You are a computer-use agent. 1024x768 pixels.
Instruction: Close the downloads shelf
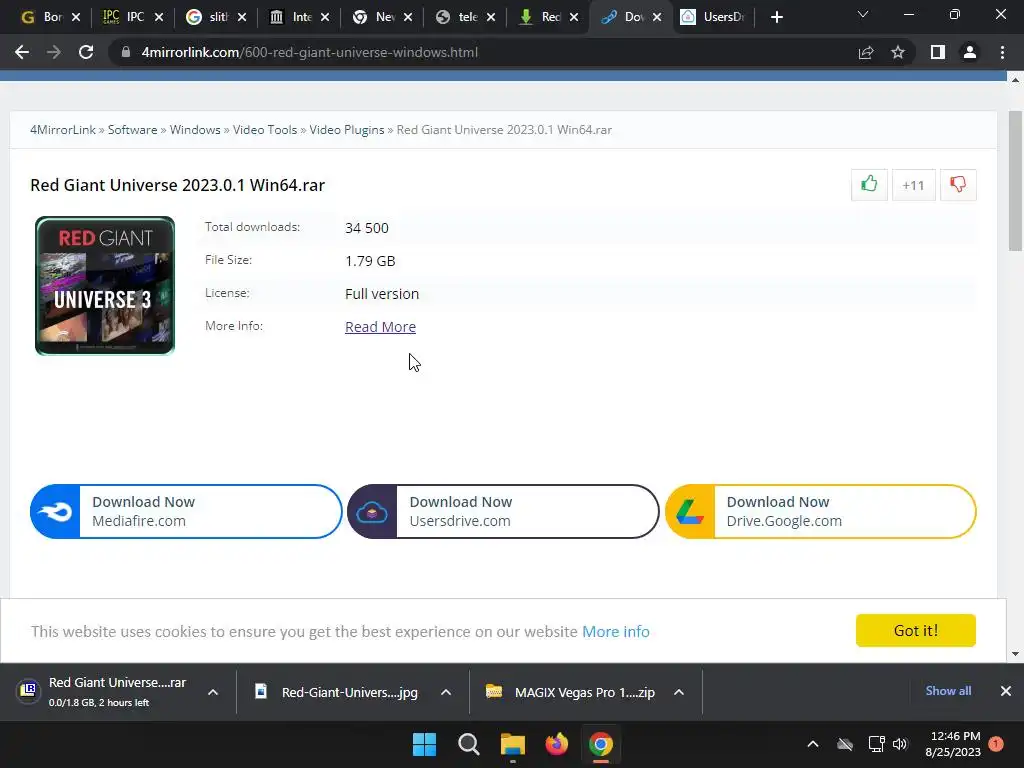pyautogui.click(x=1006, y=691)
